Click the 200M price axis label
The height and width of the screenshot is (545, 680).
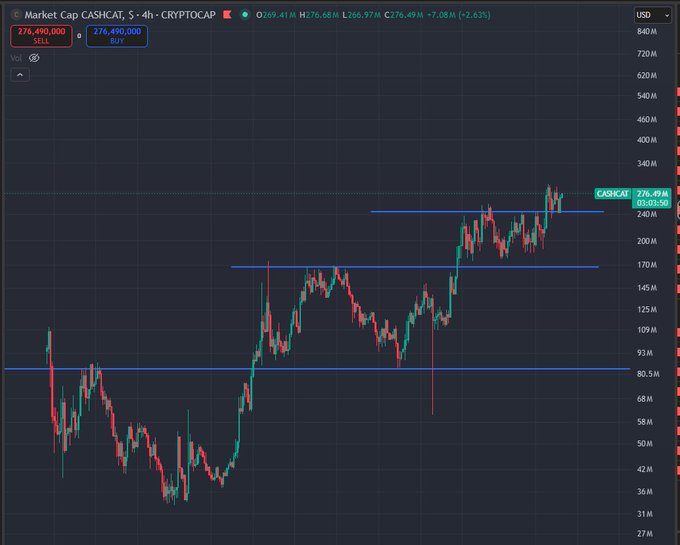coord(647,241)
